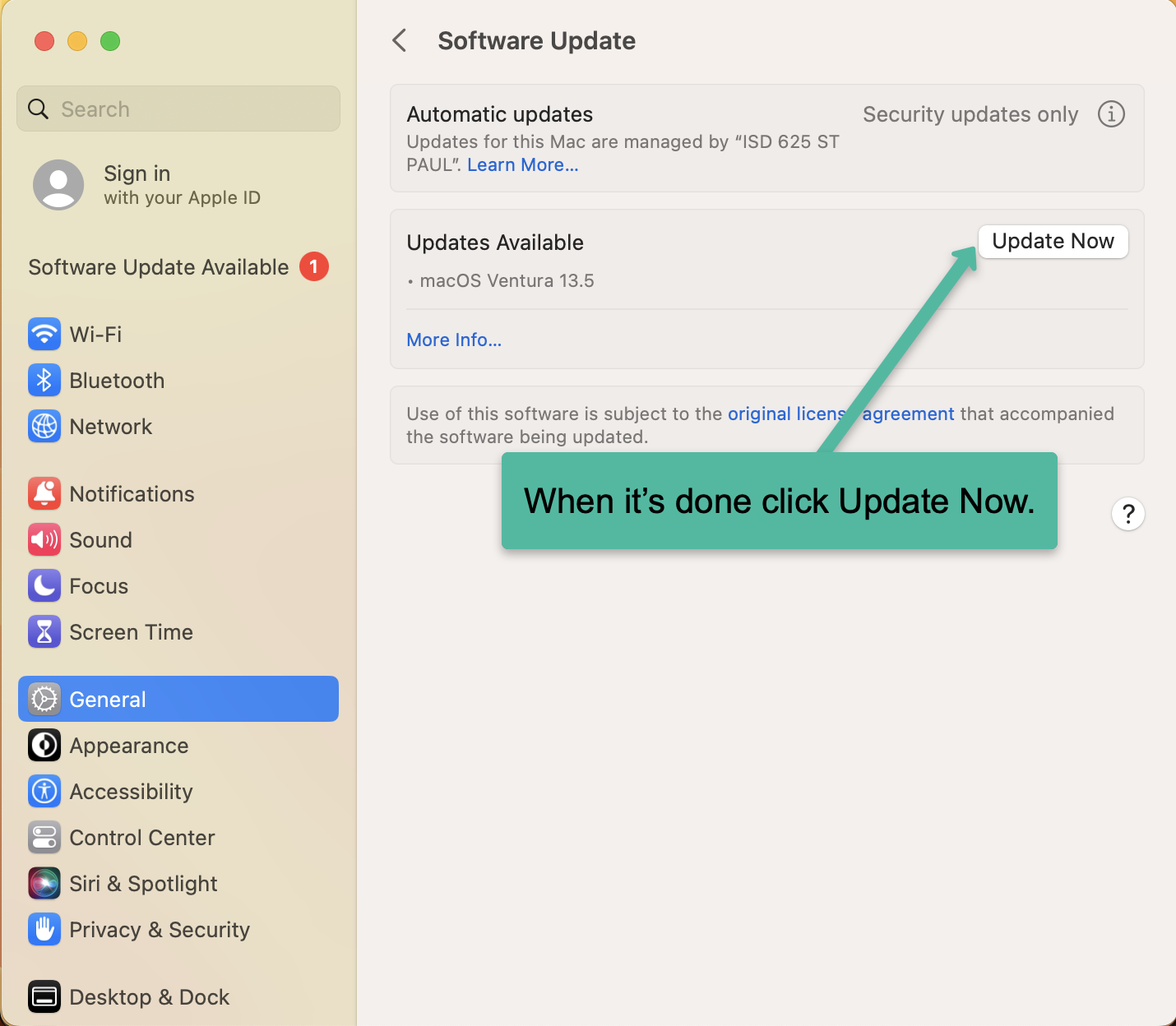Image resolution: width=1176 pixels, height=1026 pixels.
Task: Click the red update badge
Action: pos(313,266)
